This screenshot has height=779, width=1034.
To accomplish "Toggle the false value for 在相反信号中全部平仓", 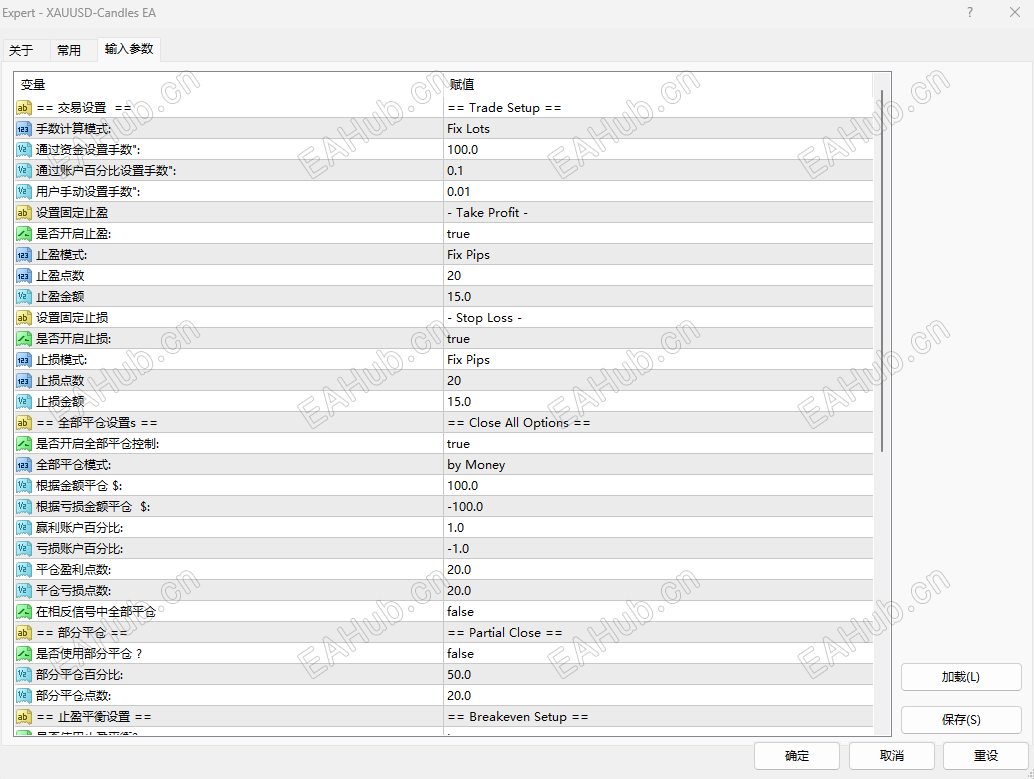I will [x=658, y=611].
